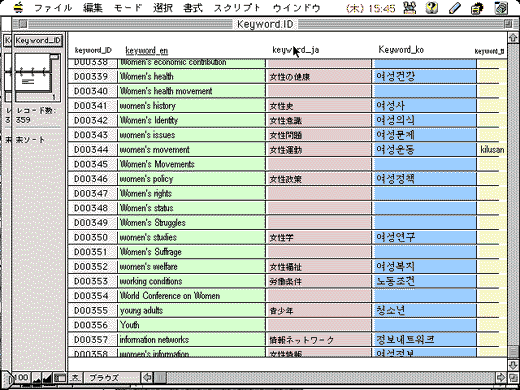Click the zoom in large mountains icon
This screenshot has height=390, width=520.
[x=47, y=378]
